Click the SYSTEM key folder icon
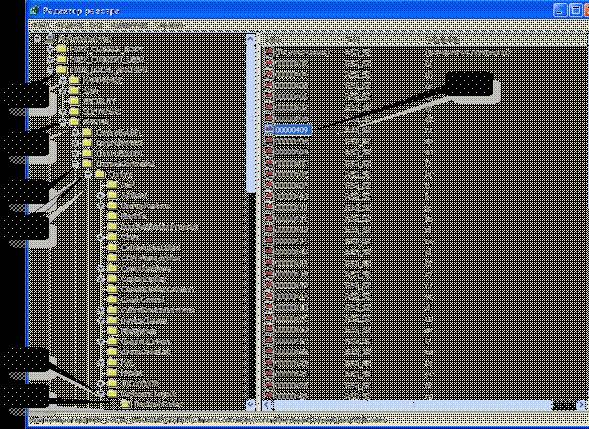Image resolution: width=589 pixels, height=429 pixels. click(x=74, y=122)
